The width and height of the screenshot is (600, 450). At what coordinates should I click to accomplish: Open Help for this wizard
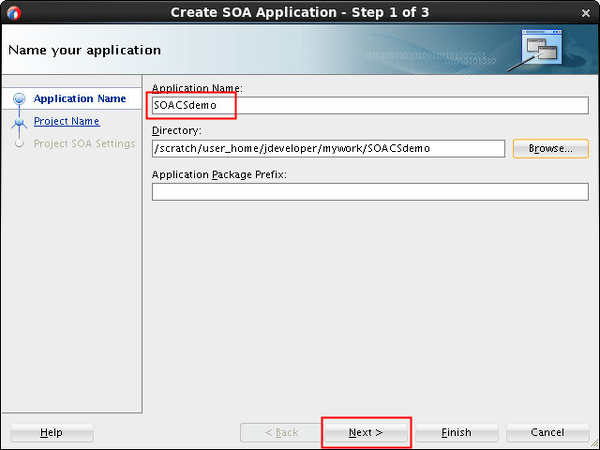51,432
